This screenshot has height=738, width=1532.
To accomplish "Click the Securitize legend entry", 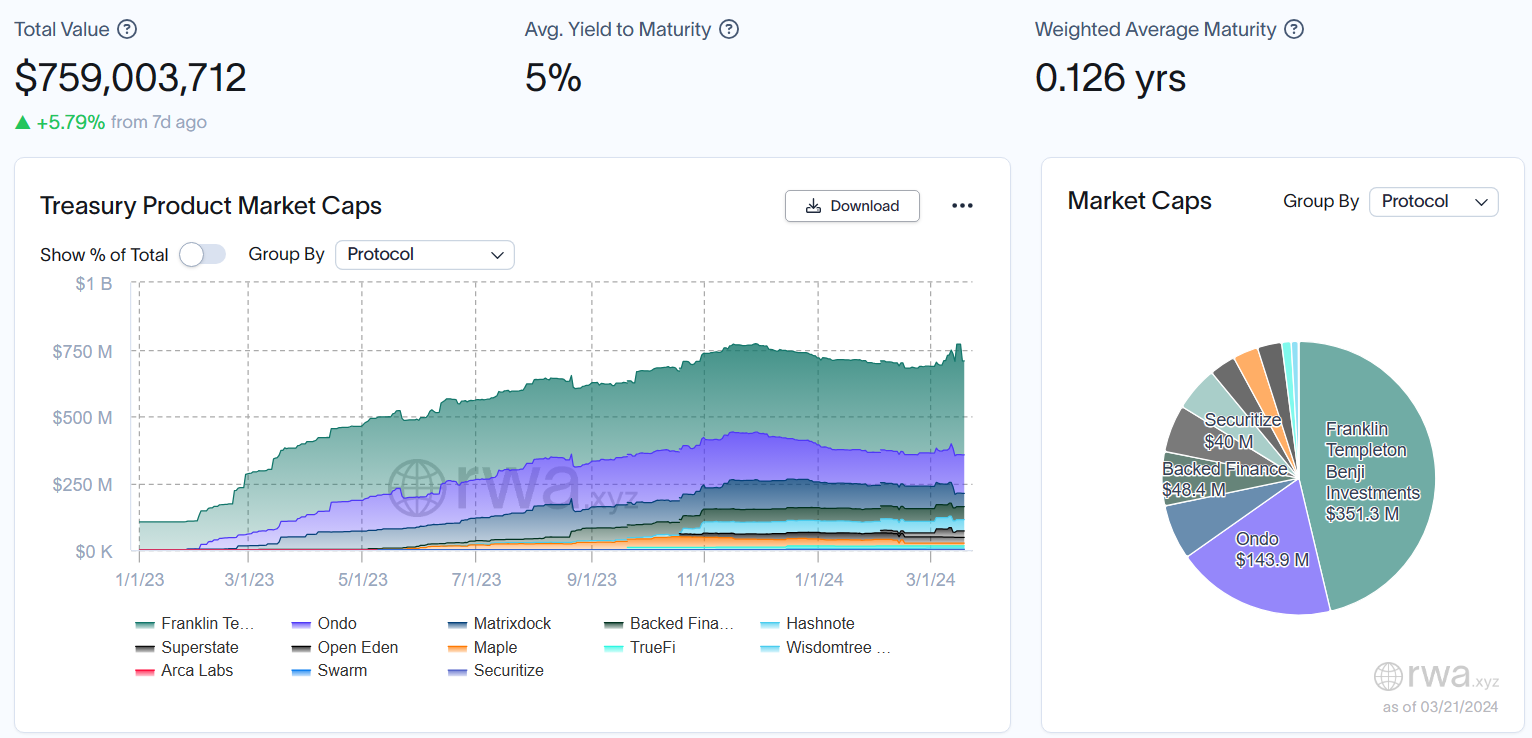I will (496, 670).
